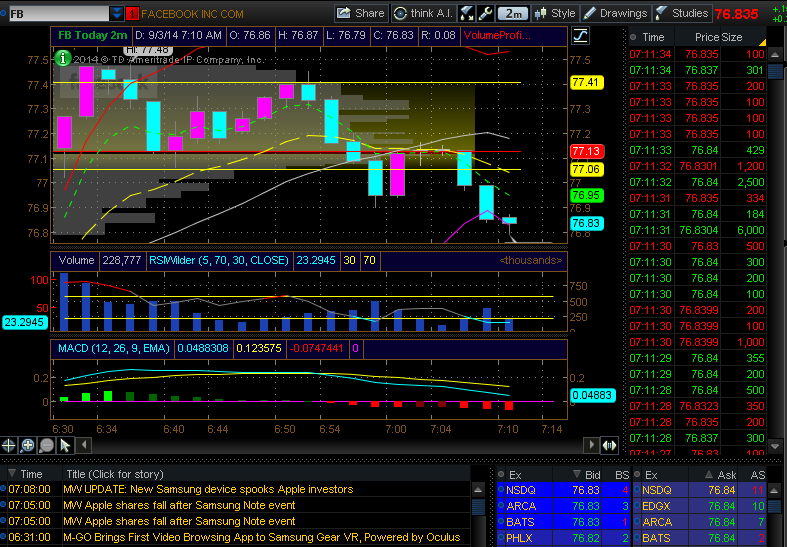Click Time & Sales scroll-down arrow
This screenshot has width=787, height=547.
pyautogui.click(x=775, y=446)
